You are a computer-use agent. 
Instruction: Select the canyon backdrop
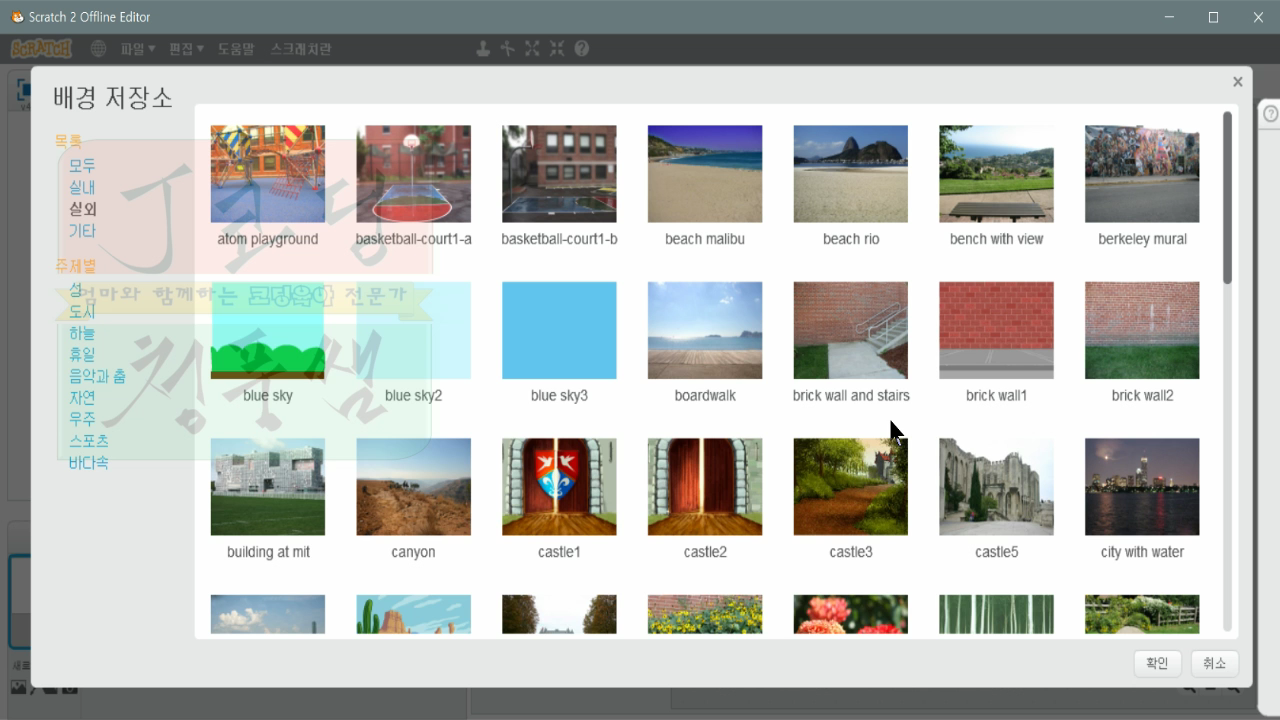[413, 487]
